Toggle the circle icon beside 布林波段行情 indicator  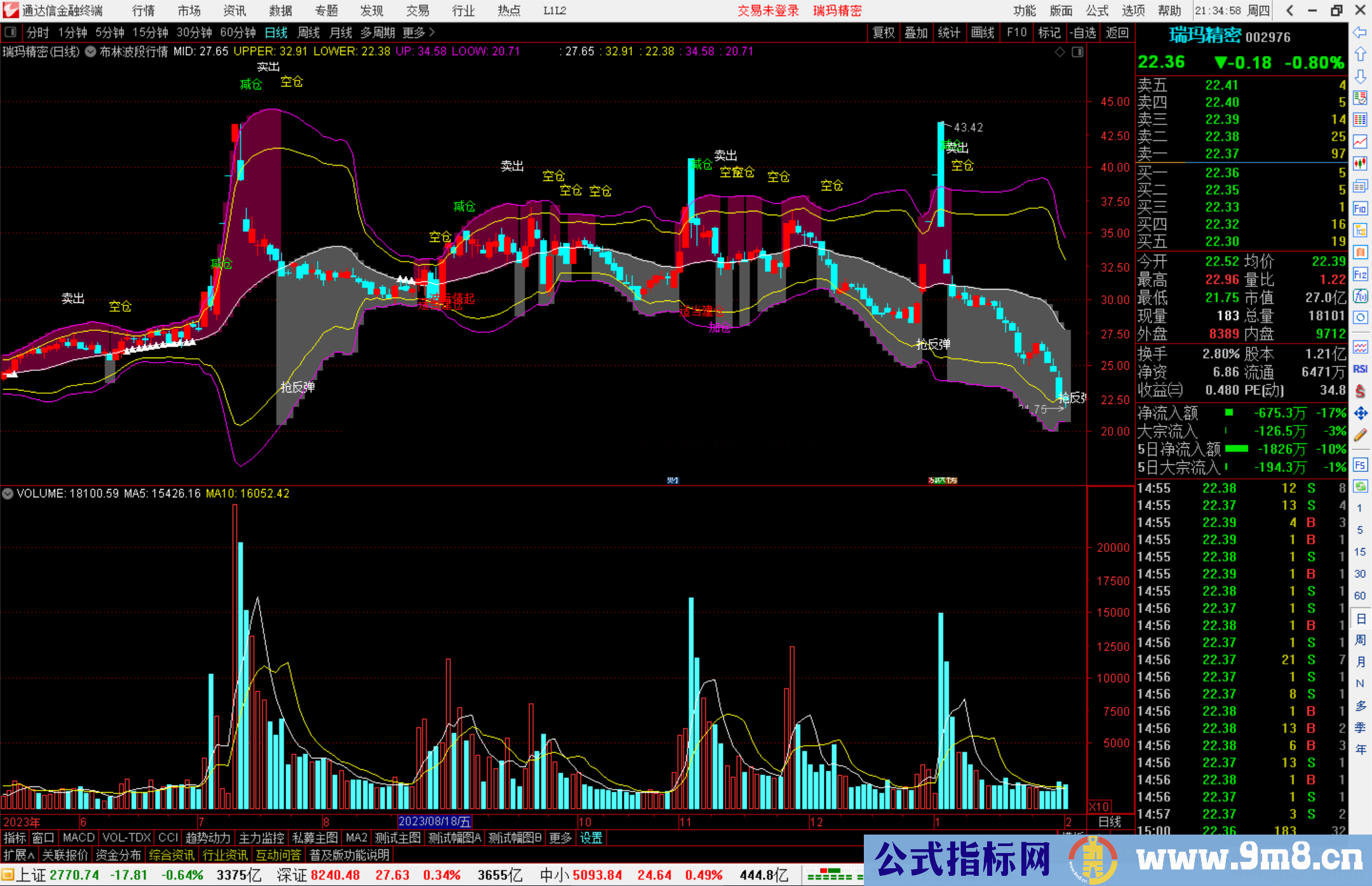91,51
